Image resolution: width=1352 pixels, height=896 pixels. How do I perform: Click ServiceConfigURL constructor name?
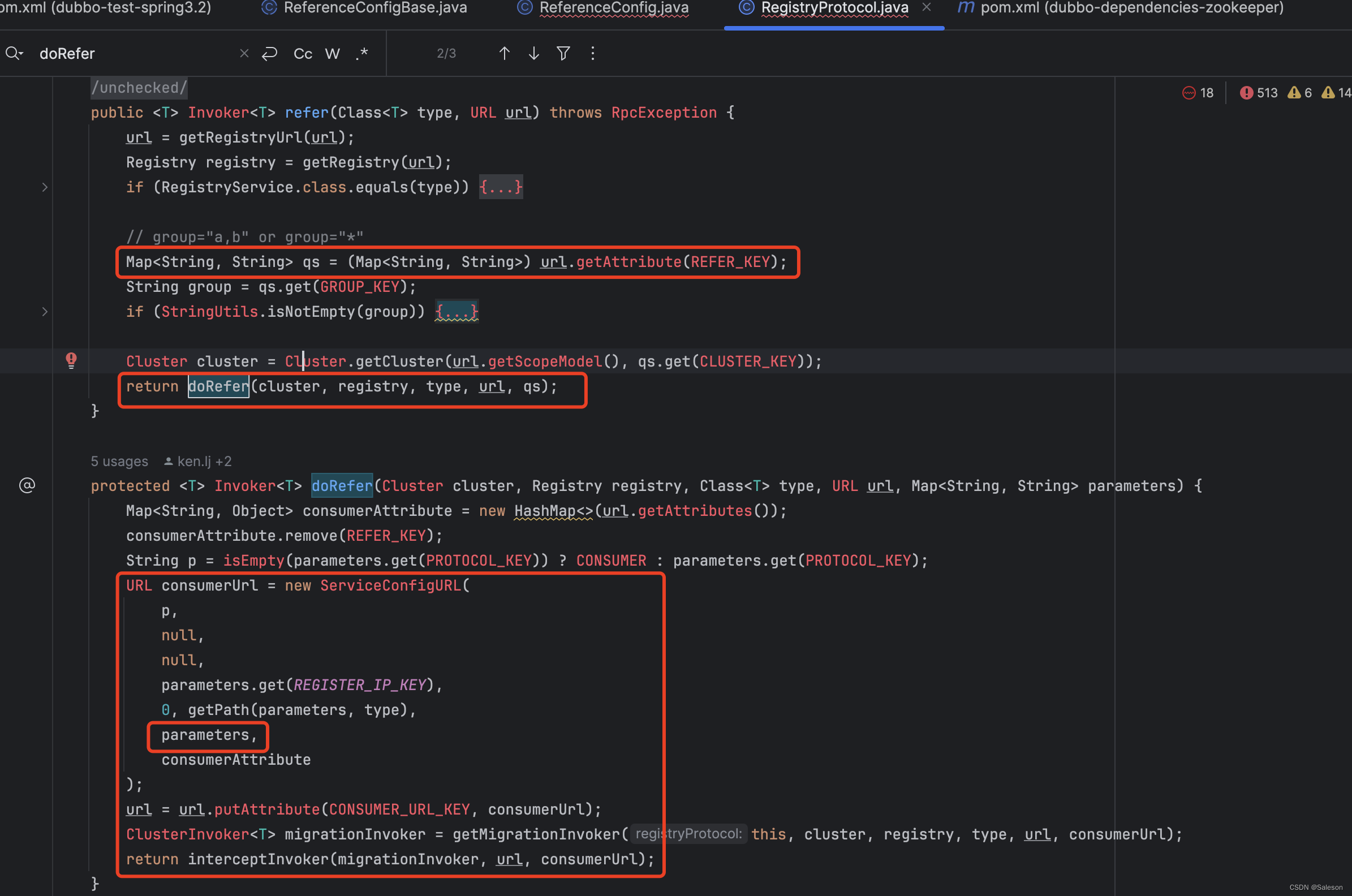pyautogui.click(x=390, y=585)
